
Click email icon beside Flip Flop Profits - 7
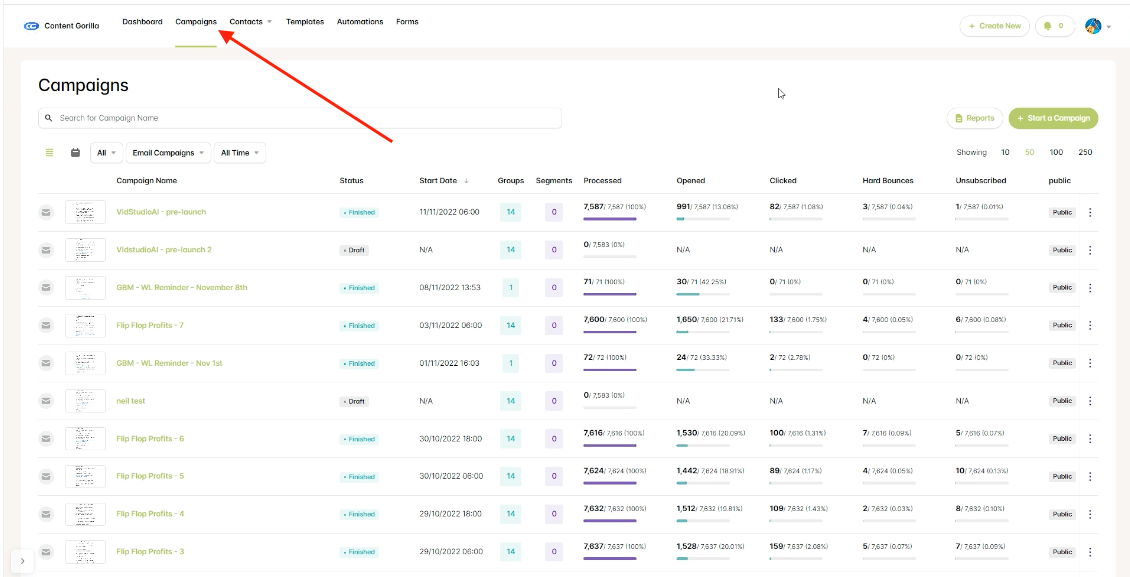(46, 325)
